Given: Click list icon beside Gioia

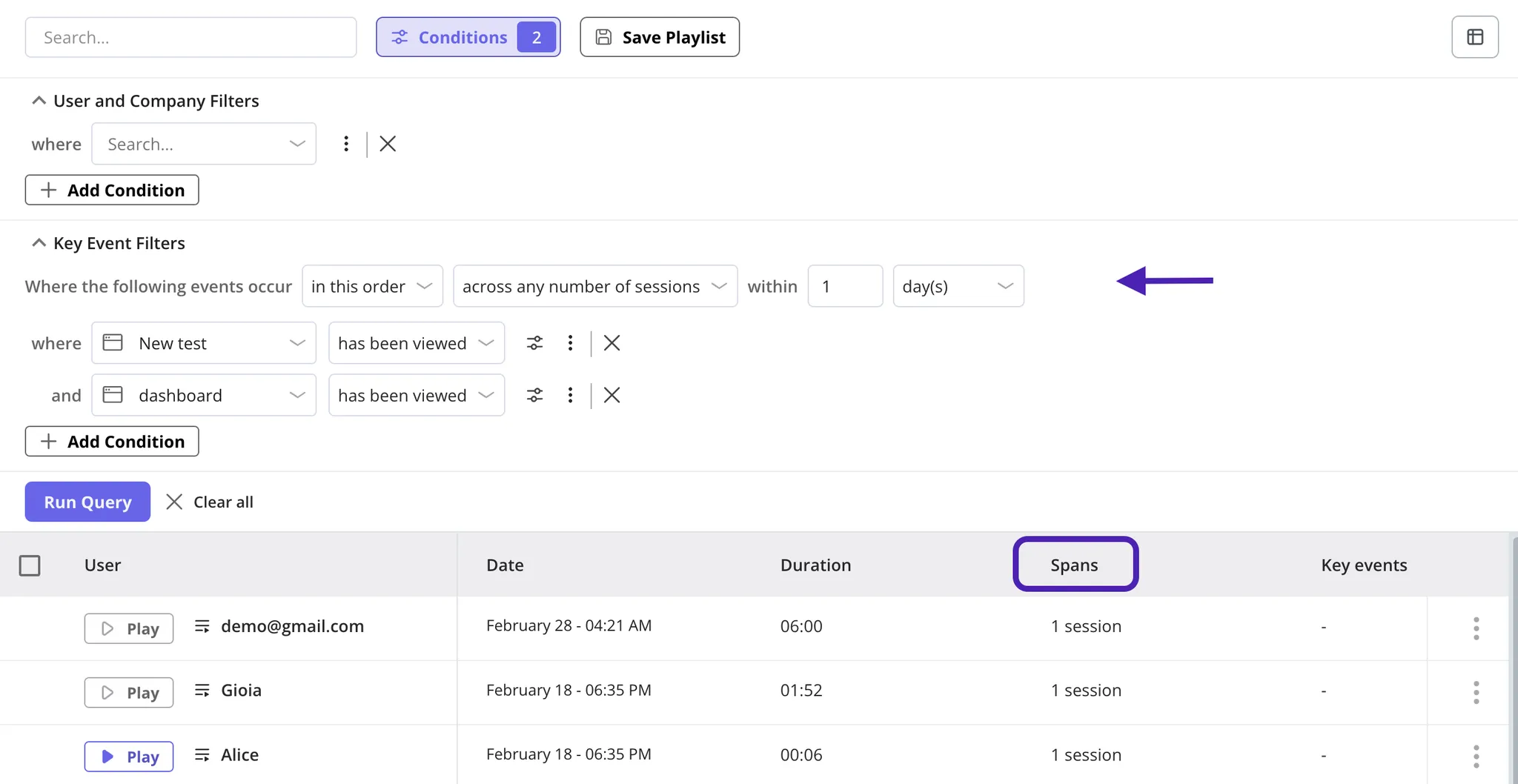Looking at the screenshot, I should [202, 690].
